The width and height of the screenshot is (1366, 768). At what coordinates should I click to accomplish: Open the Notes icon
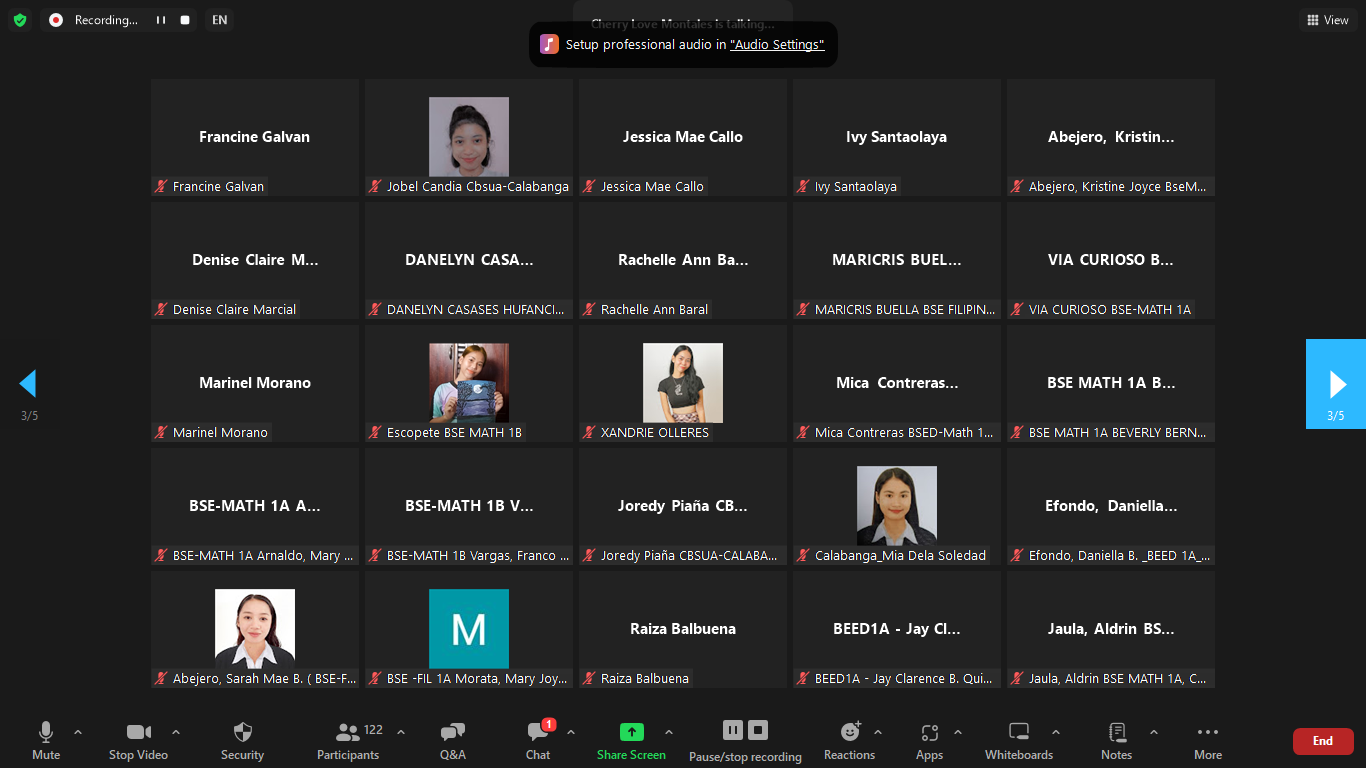point(1116,732)
